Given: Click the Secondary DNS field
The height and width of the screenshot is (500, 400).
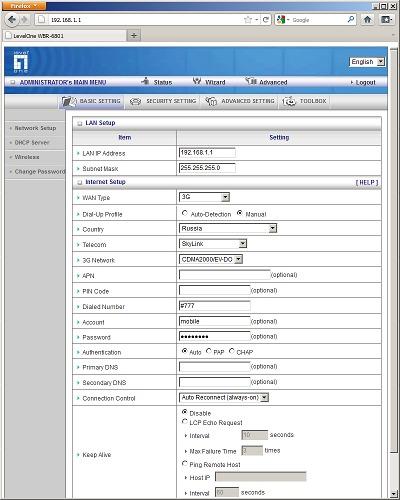Looking at the screenshot, I should click(x=214, y=382).
